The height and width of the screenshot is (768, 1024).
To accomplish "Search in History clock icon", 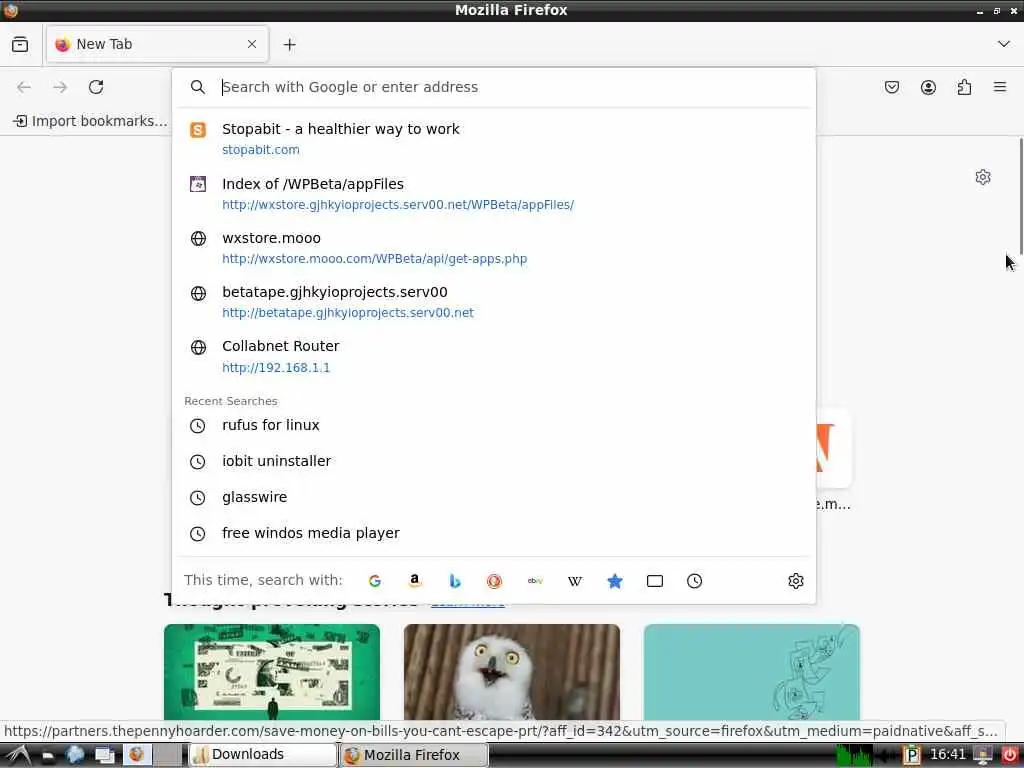I will coord(694,581).
